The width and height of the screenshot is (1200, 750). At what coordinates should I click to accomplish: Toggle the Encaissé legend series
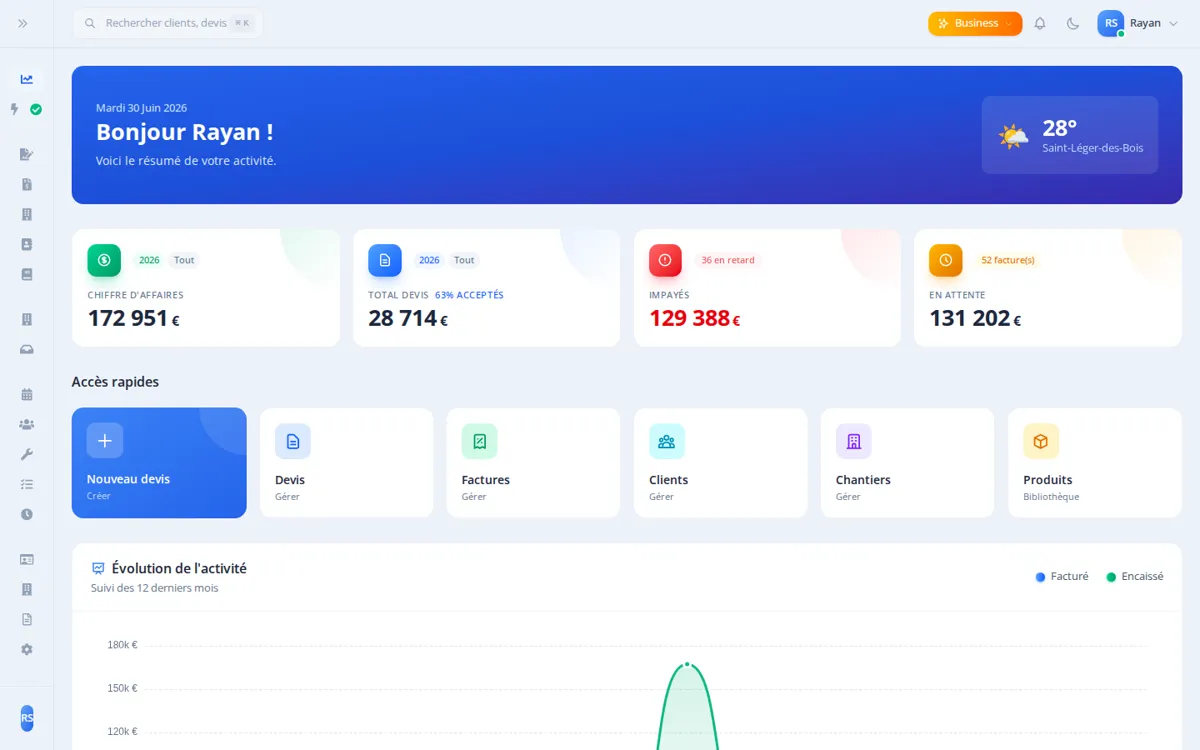point(1135,577)
